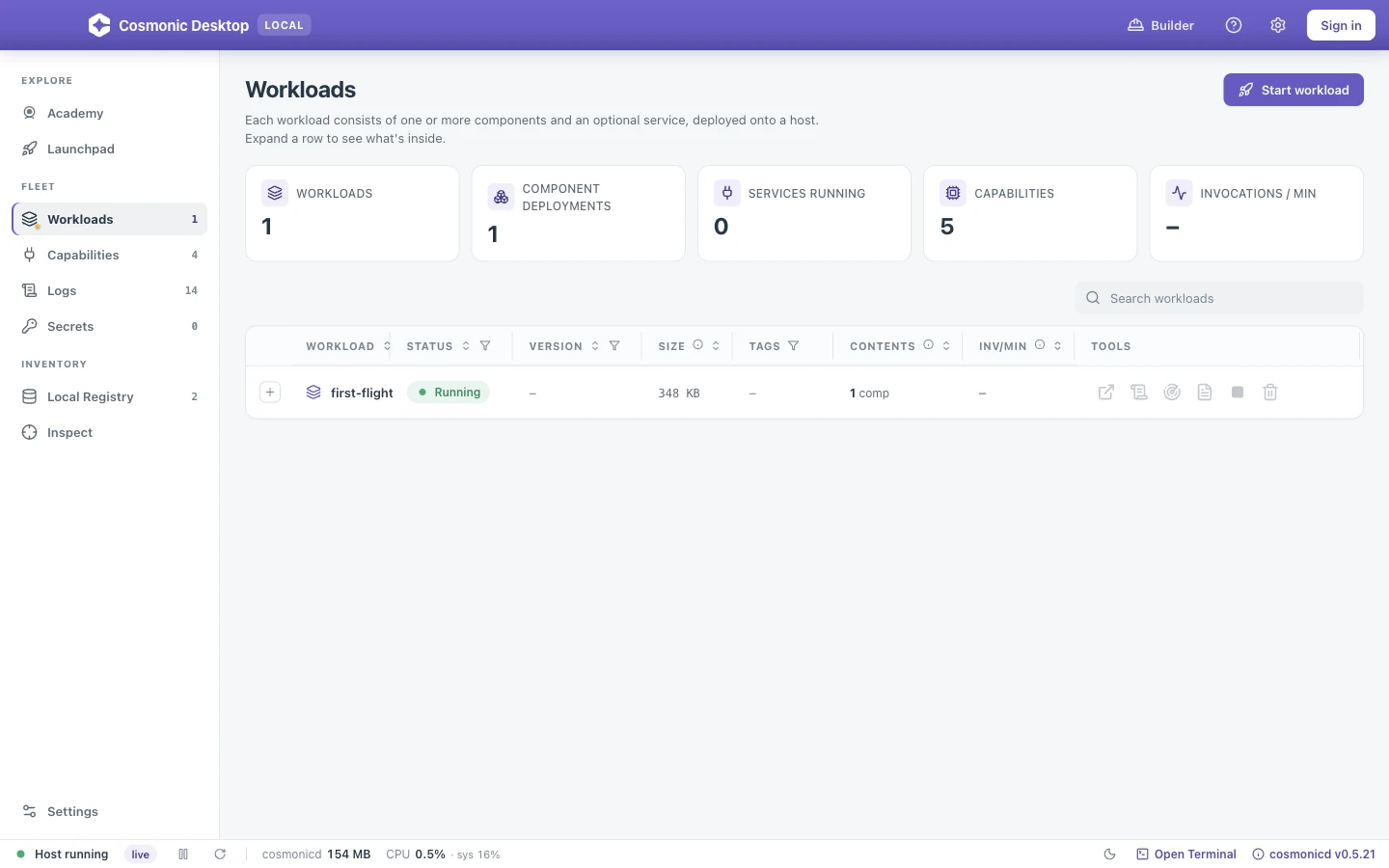Click the Start workload button
The width and height of the screenshot is (1389, 868).
pos(1294,90)
